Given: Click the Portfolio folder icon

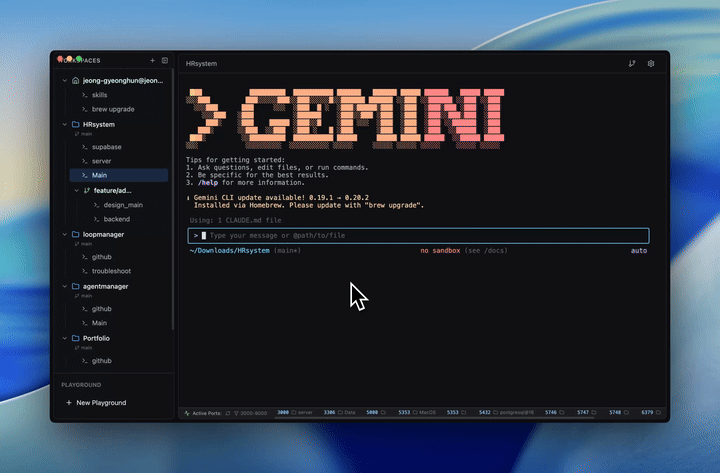Looking at the screenshot, I should pos(76,338).
